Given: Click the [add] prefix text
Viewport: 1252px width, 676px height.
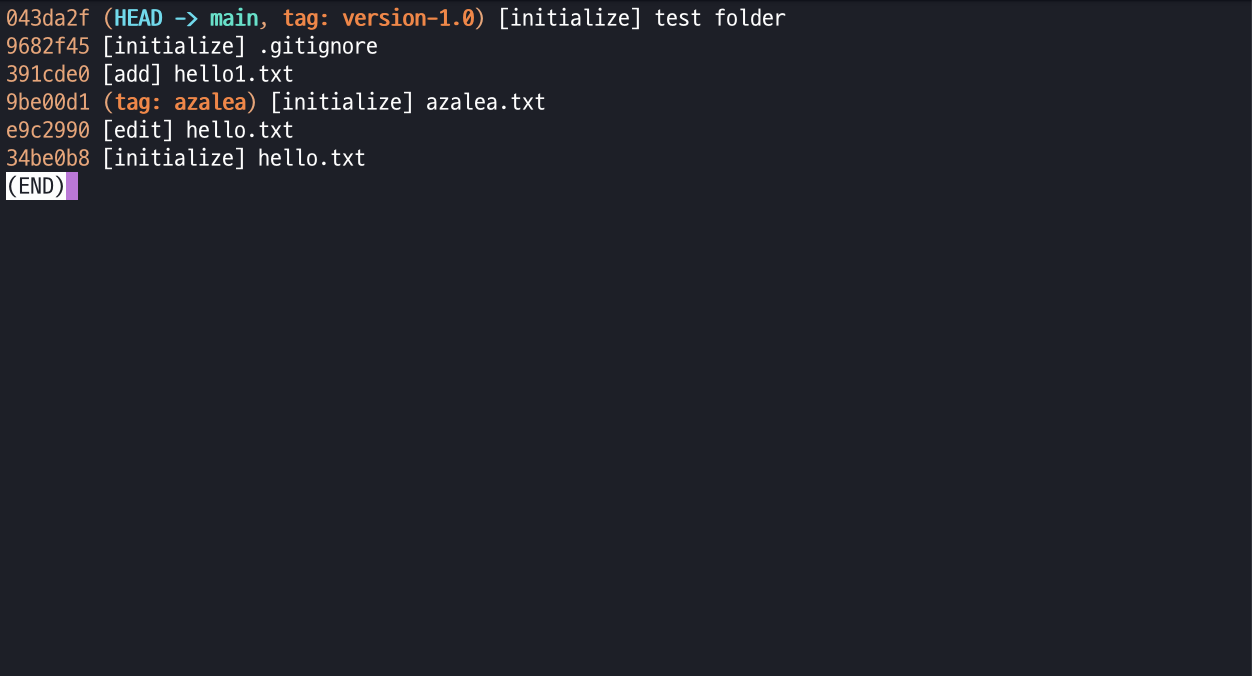Looking at the screenshot, I should [x=132, y=74].
